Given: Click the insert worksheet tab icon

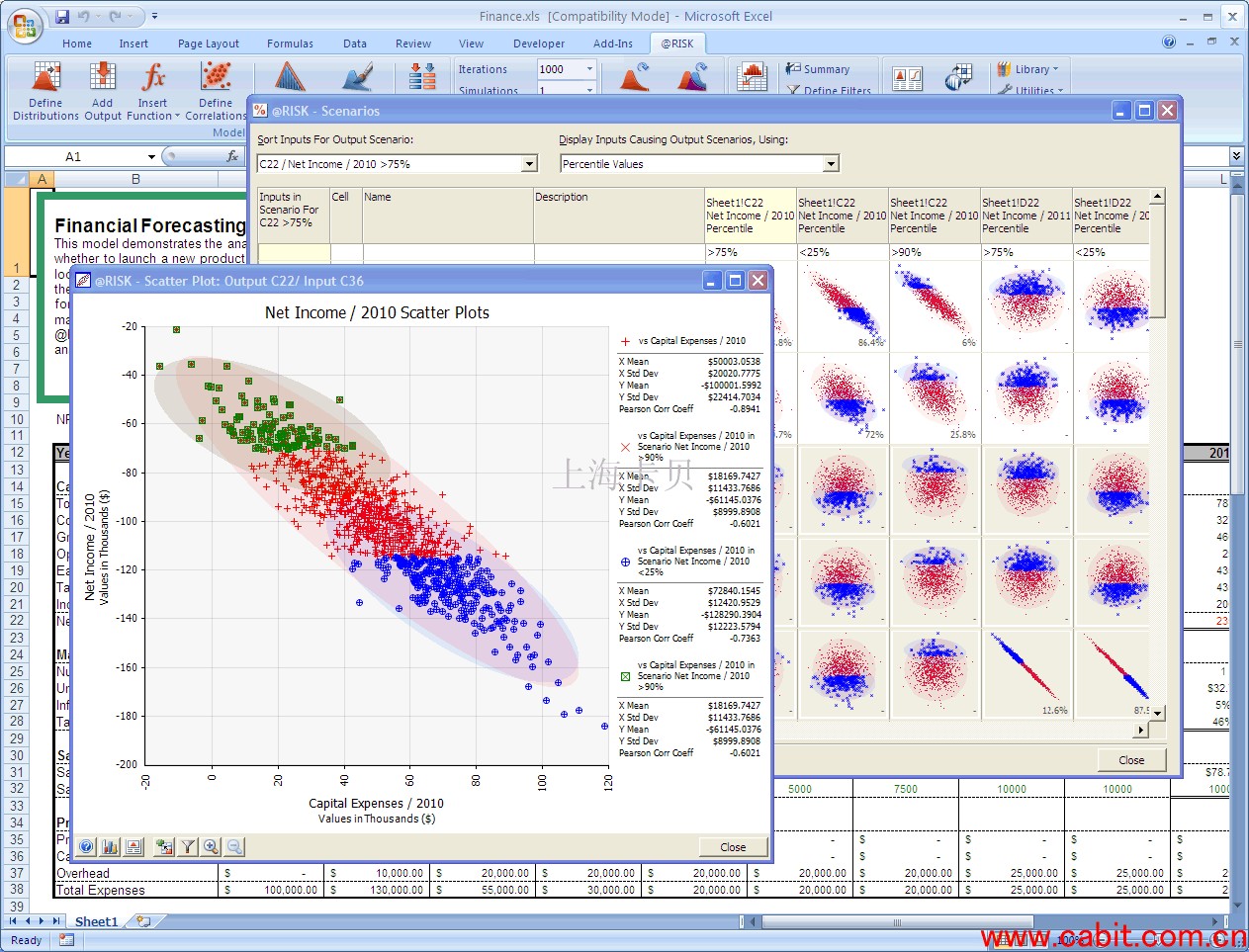Looking at the screenshot, I should coord(144,921).
